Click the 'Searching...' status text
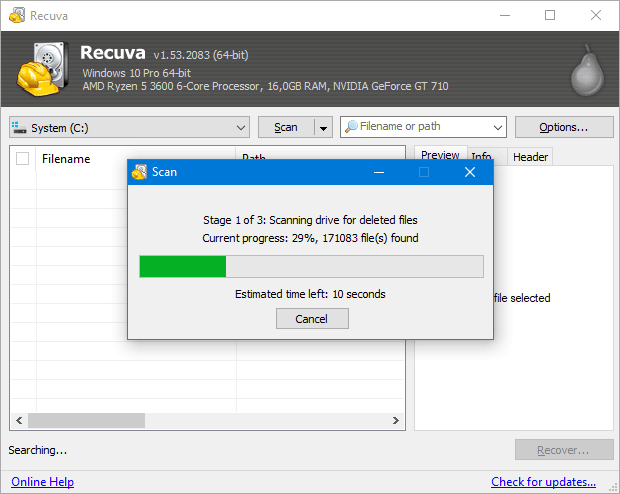 [x=38, y=450]
